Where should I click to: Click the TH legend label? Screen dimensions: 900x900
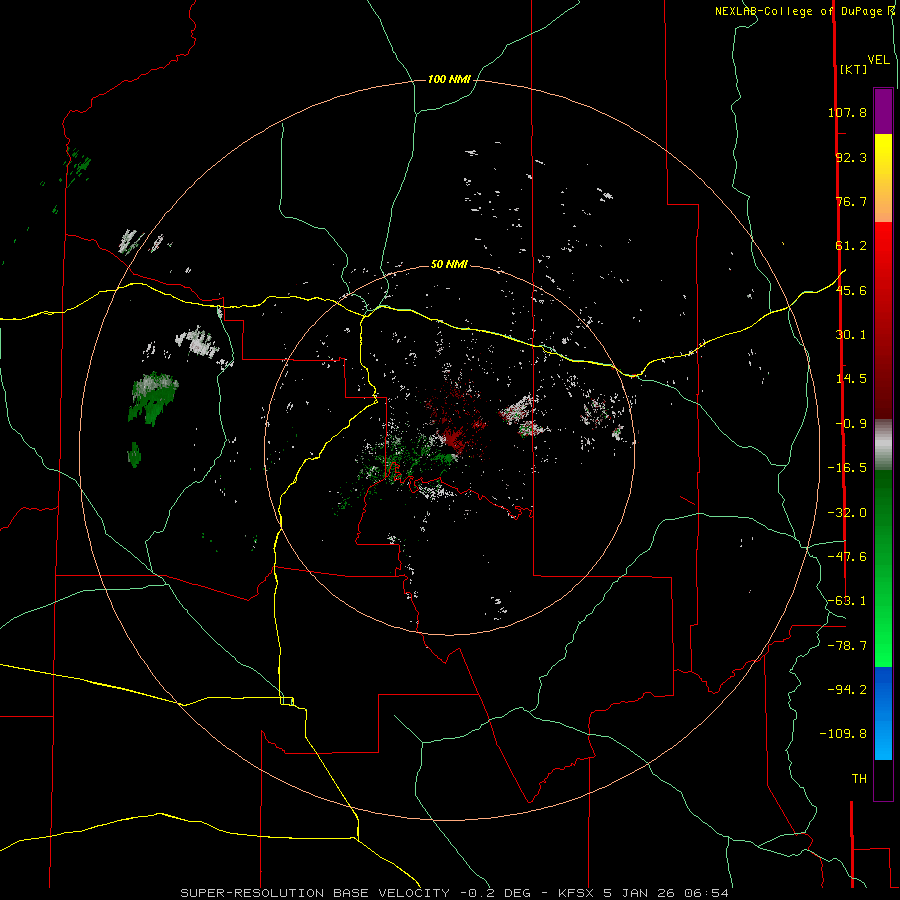point(859,779)
